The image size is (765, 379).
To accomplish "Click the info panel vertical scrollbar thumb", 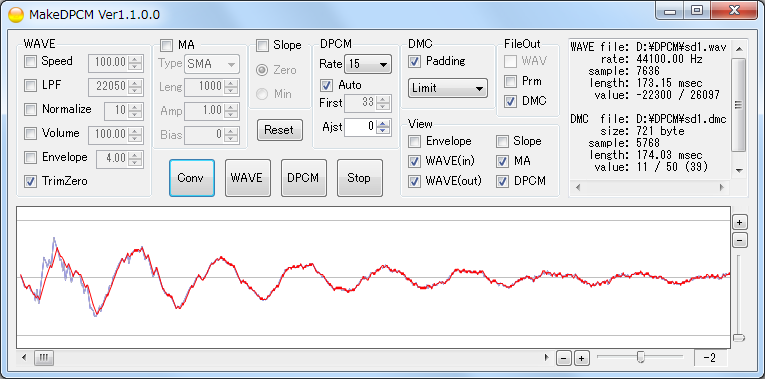I will point(739,104).
